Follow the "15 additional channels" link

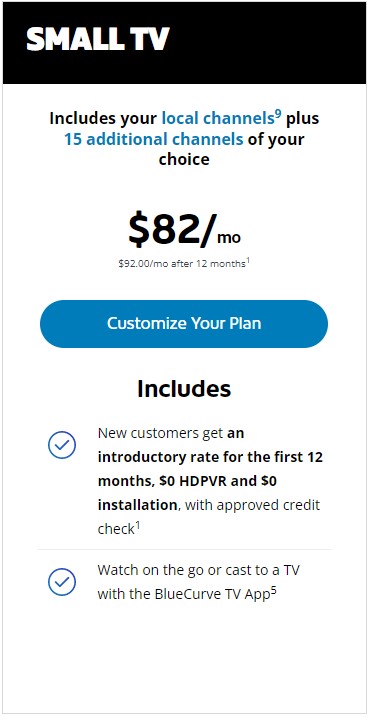pyautogui.click(x=153, y=139)
